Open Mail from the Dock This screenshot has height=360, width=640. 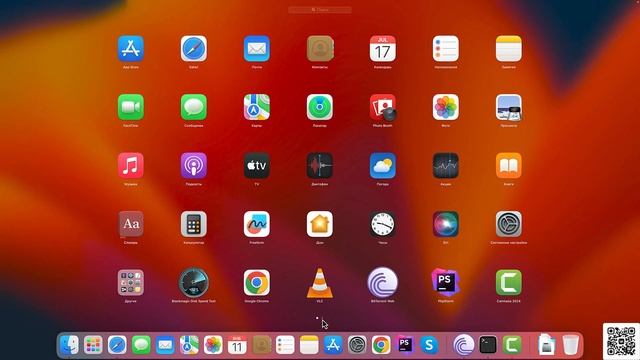165,345
